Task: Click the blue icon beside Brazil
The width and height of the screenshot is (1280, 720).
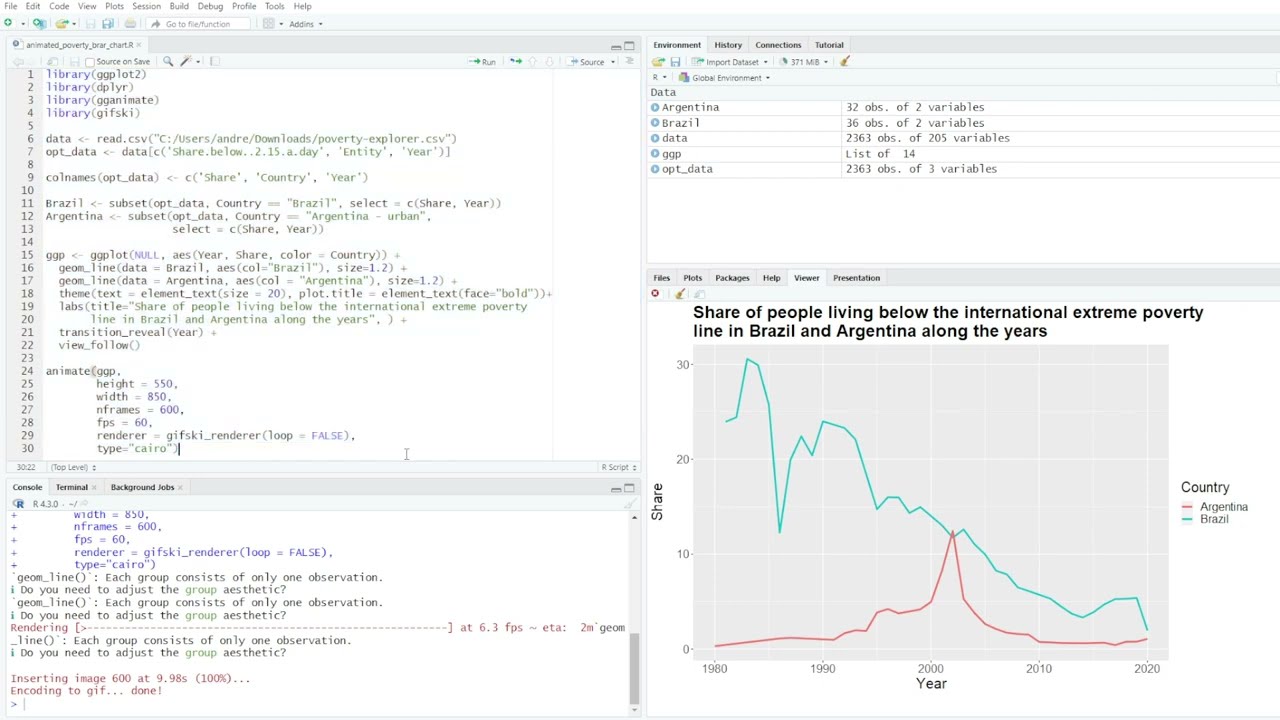Action: pyautogui.click(x=655, y=123)
